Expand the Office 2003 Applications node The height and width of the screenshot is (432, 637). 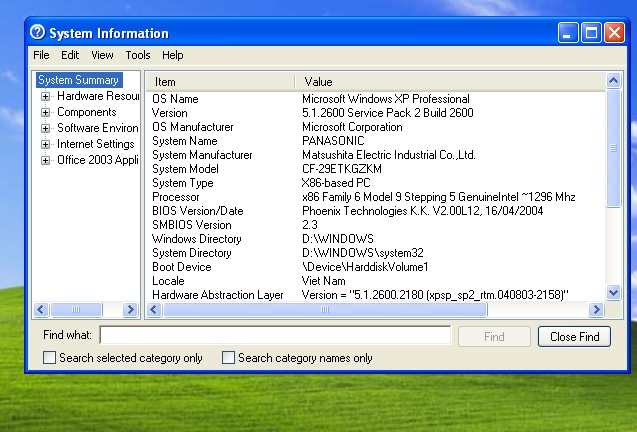[46, 161]
